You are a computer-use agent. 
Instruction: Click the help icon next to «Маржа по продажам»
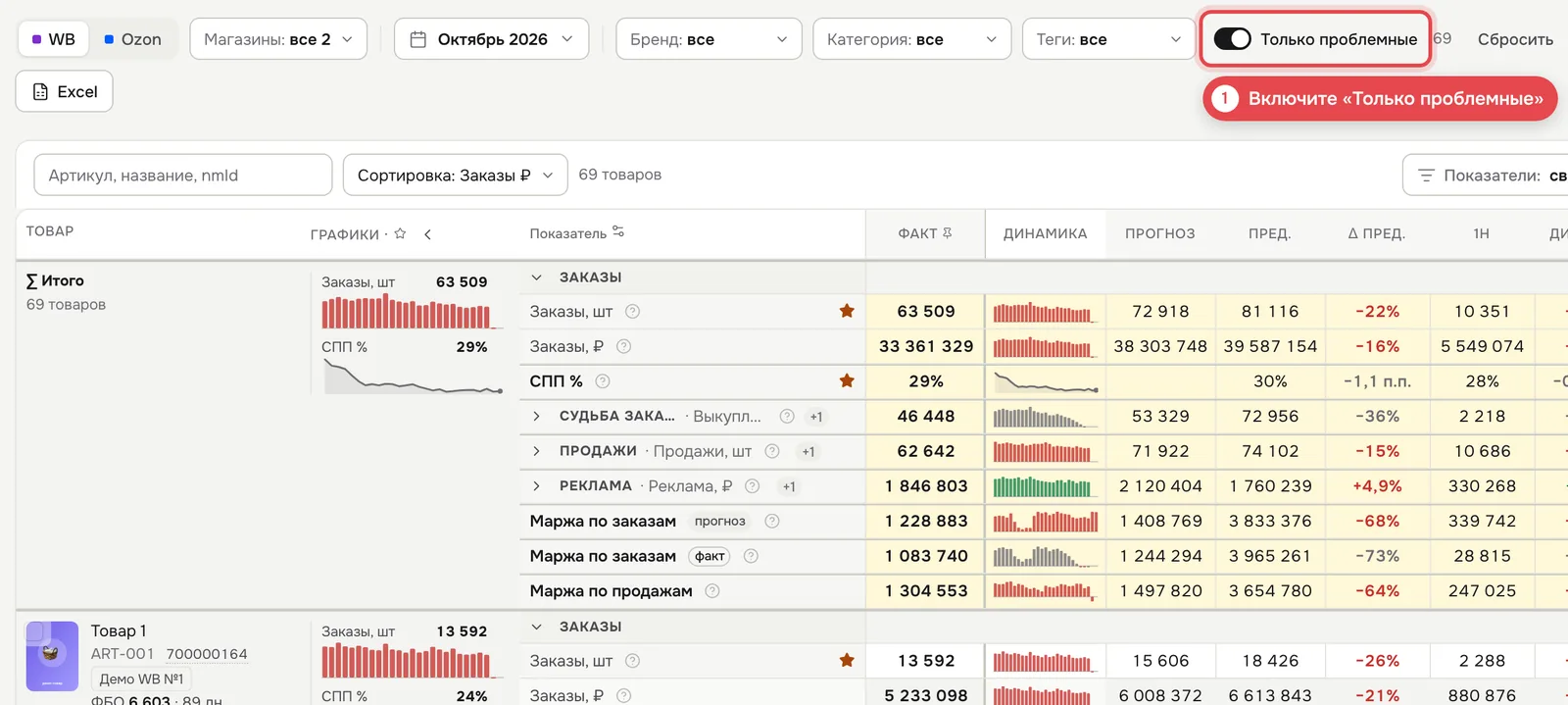tap(712, 591)
